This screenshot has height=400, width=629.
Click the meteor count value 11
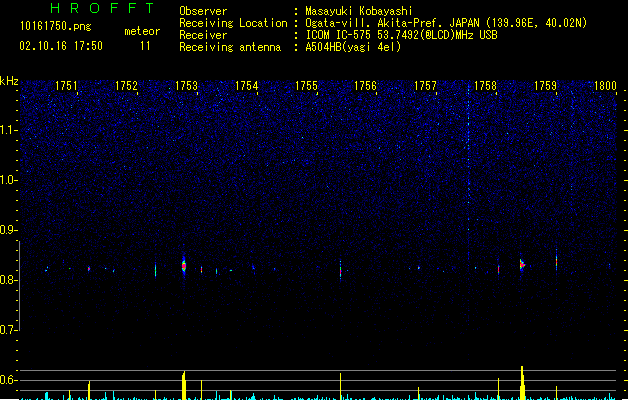145,46
